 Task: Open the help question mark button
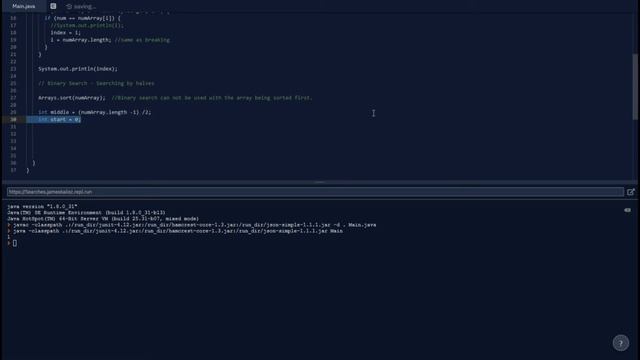[620, 343]
